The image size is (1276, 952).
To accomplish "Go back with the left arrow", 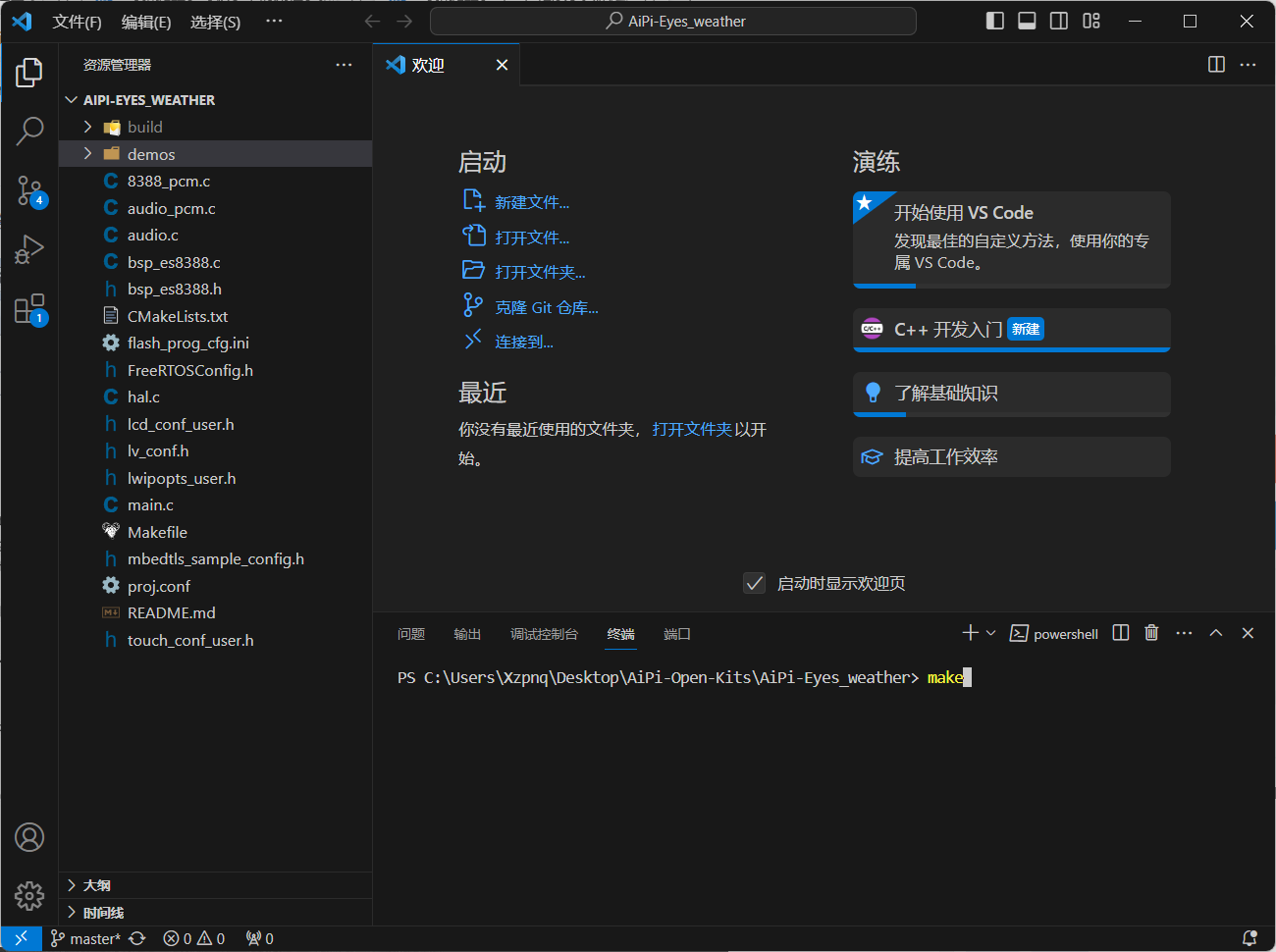I will pyautogui.click(x=372, y=21).
